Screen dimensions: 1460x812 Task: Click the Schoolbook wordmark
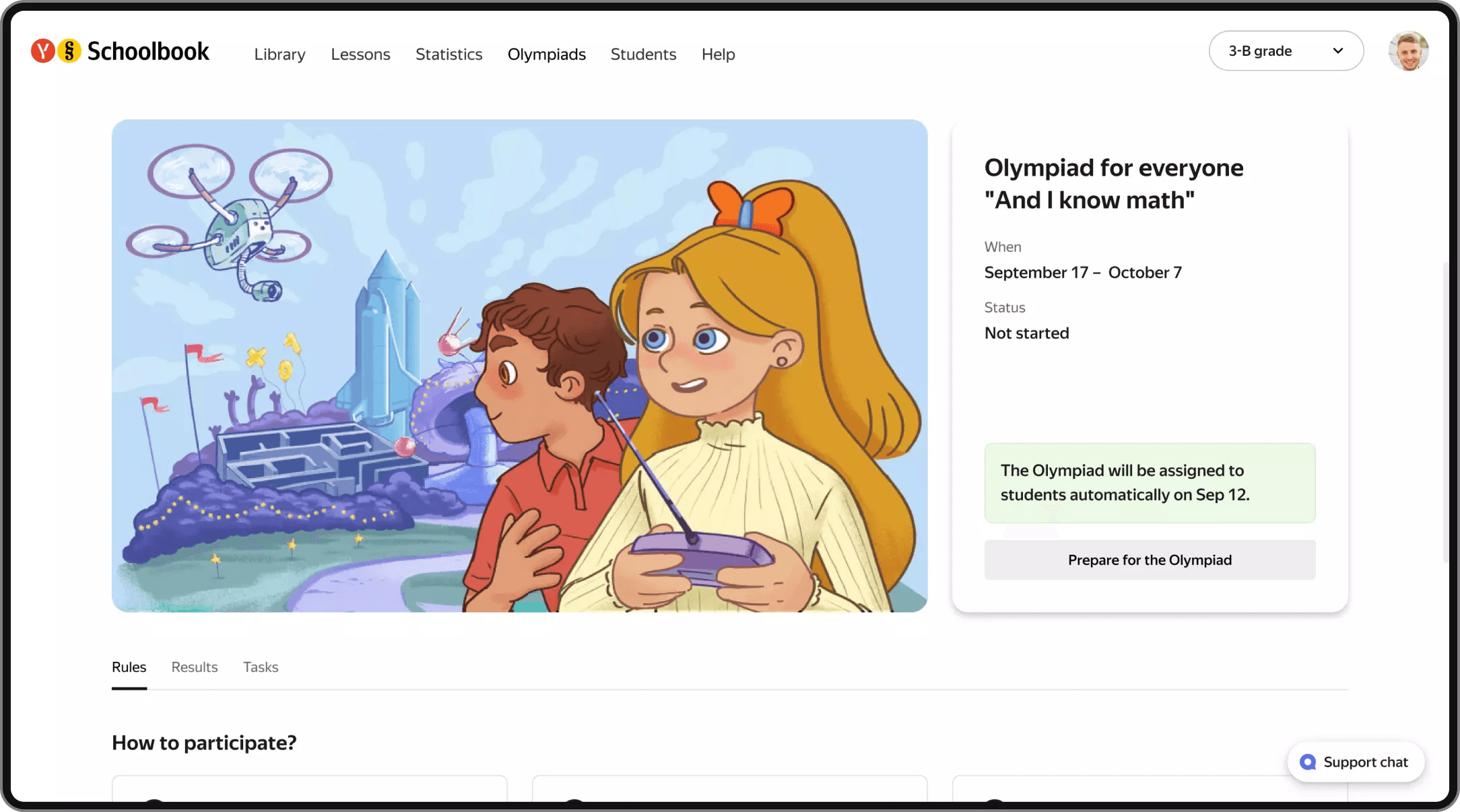[148, 52]
